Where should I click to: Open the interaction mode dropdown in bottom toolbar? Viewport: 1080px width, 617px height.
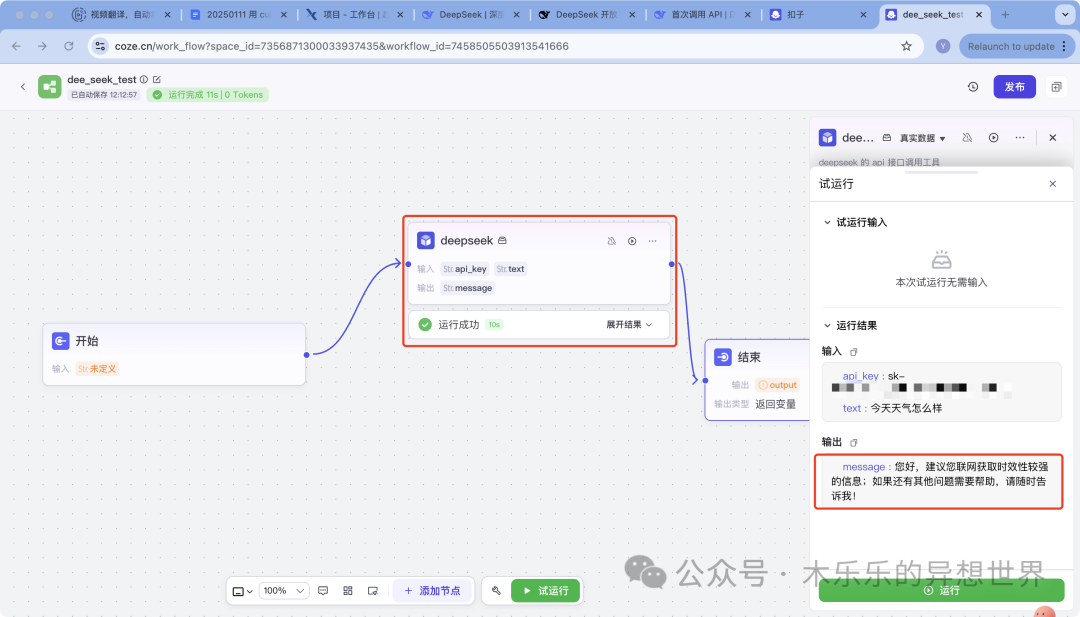[x=242, y=591]
